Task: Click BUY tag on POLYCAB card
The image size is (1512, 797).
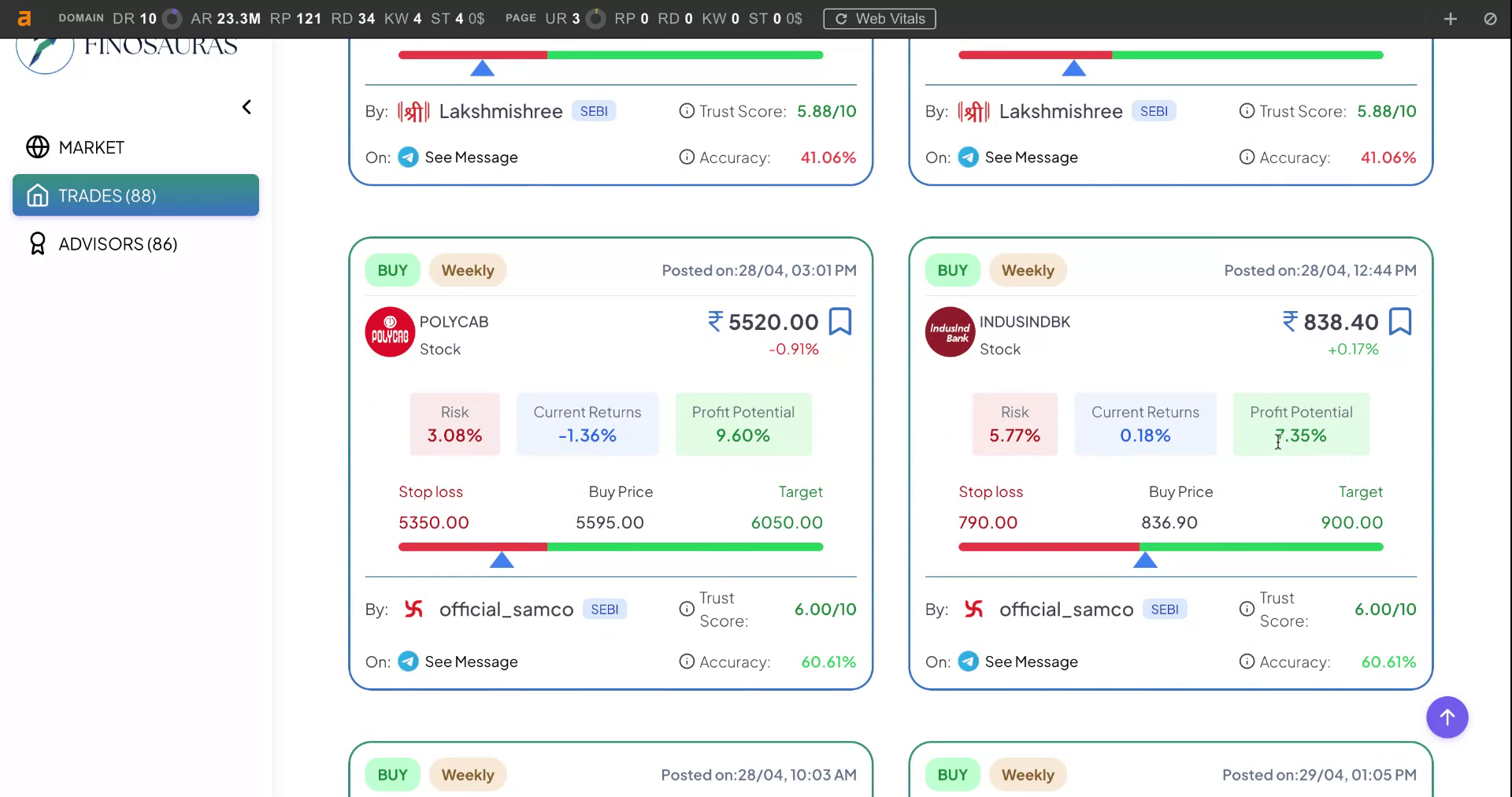Action: pyautogui.click(x=392, y=271)
